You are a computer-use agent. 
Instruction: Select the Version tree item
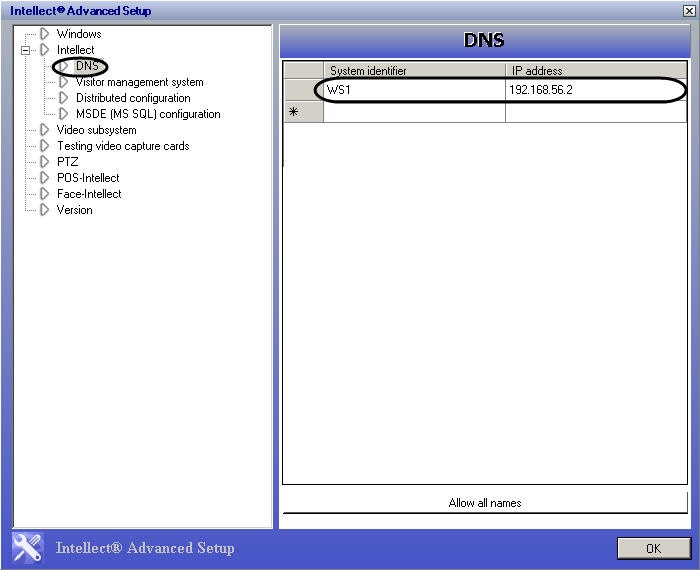[x=75, y=210]
